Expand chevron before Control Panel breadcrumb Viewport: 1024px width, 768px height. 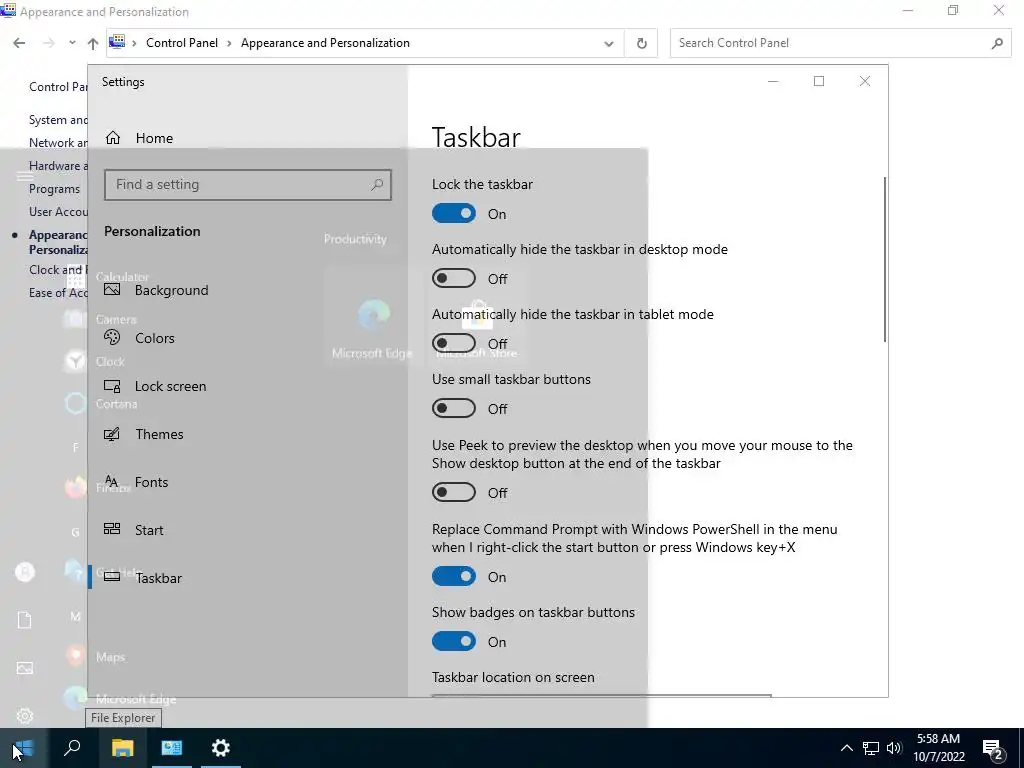[x=135, y=43]
